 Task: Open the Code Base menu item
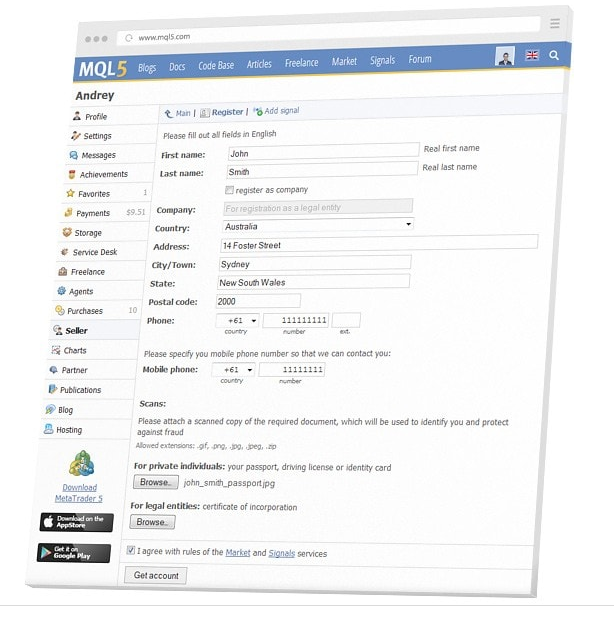[216, 65]
